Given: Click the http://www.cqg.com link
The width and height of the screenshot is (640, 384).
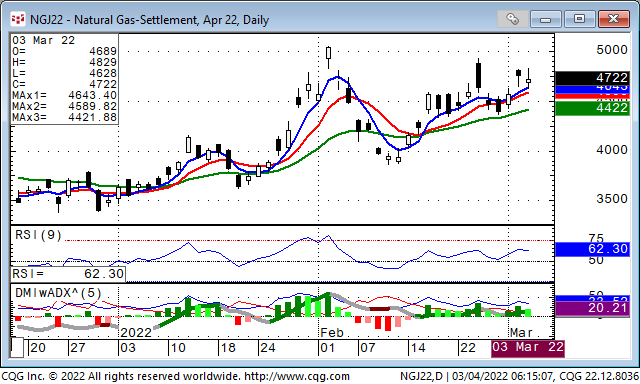Looking at the screenshot, I should tap(297, 376).
